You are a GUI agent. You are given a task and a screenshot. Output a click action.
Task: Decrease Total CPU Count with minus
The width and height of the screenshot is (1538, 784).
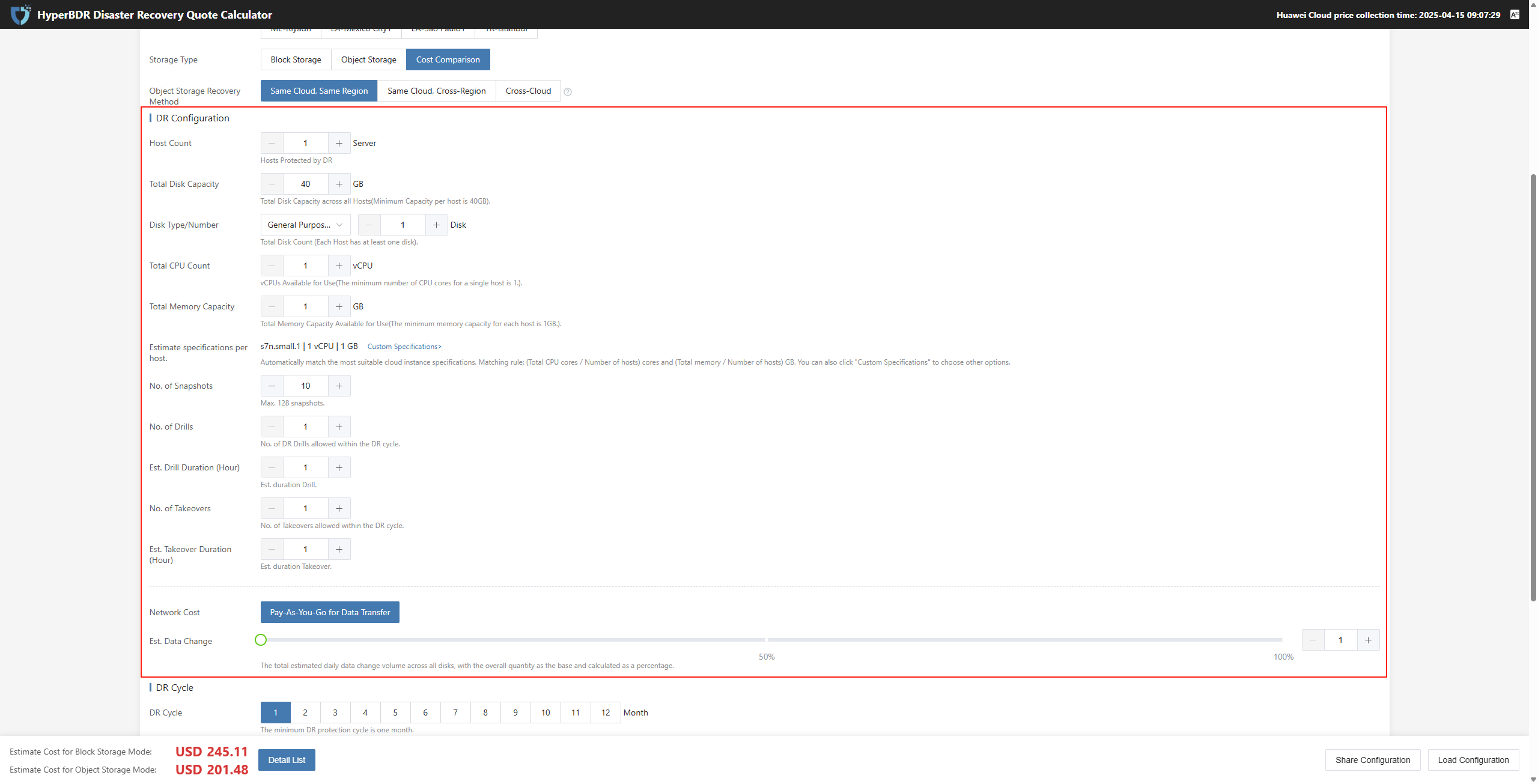point(272,266)
